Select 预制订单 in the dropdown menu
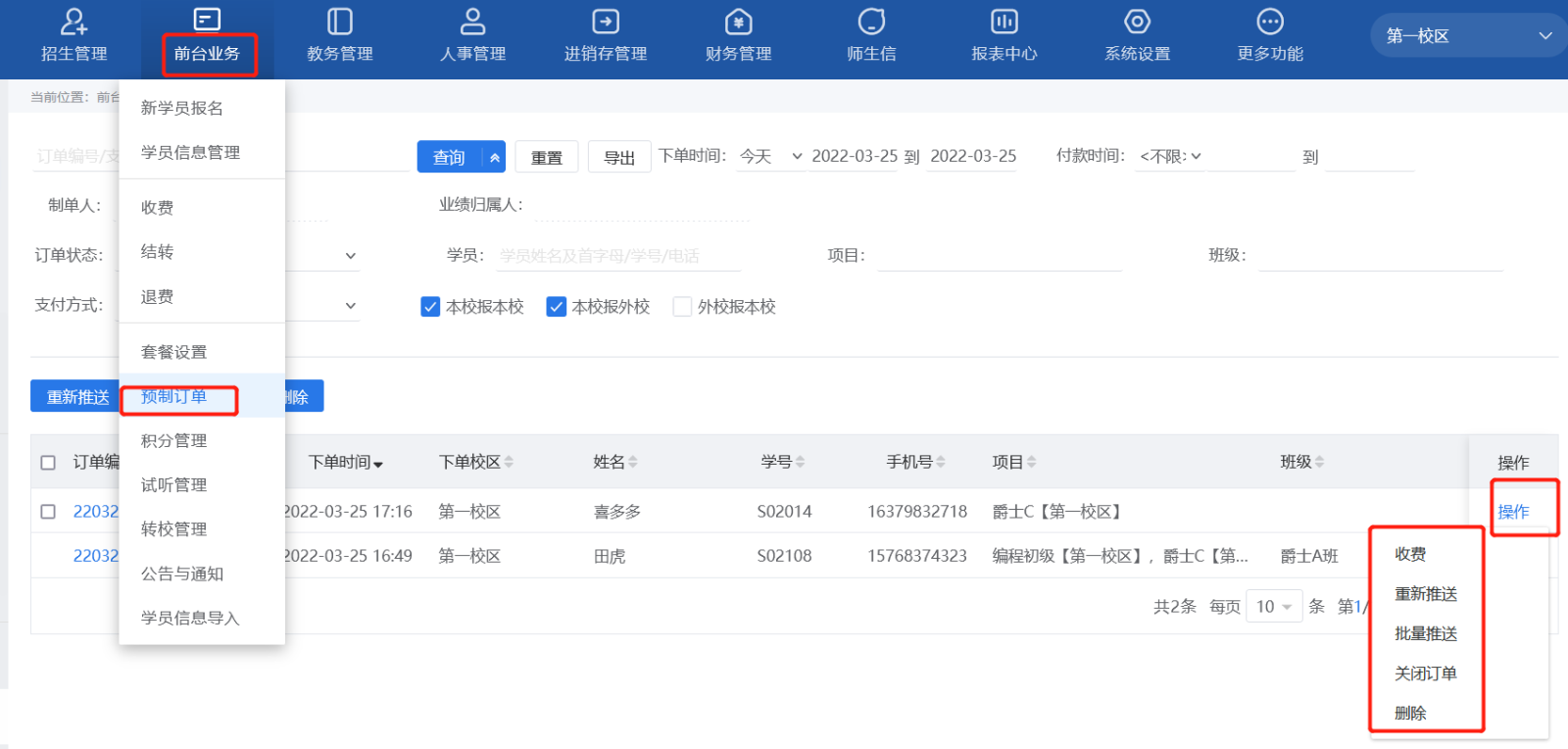 pyautogui.click(x=174, y=397)
